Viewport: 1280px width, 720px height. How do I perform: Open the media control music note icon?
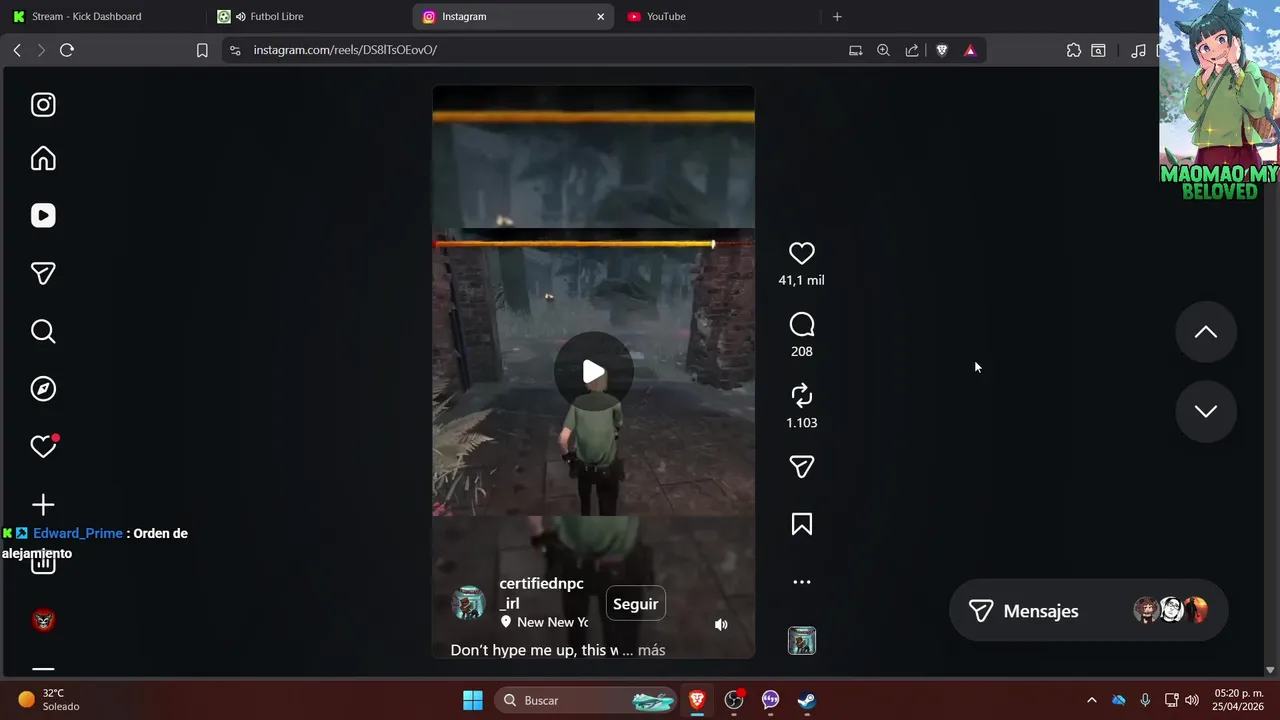pos(1138,50)
